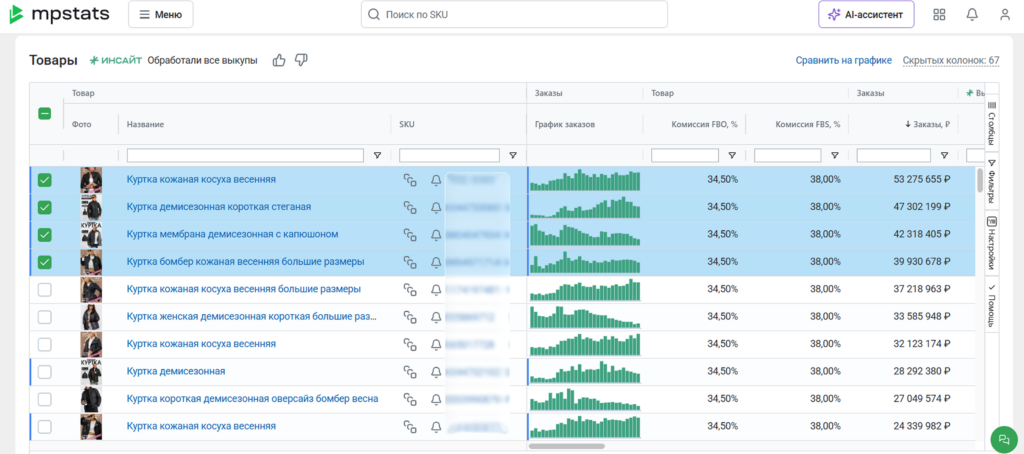Screen dimensions: 1024x454
Task: Click the mpstats logo
Action: (59, 14)
